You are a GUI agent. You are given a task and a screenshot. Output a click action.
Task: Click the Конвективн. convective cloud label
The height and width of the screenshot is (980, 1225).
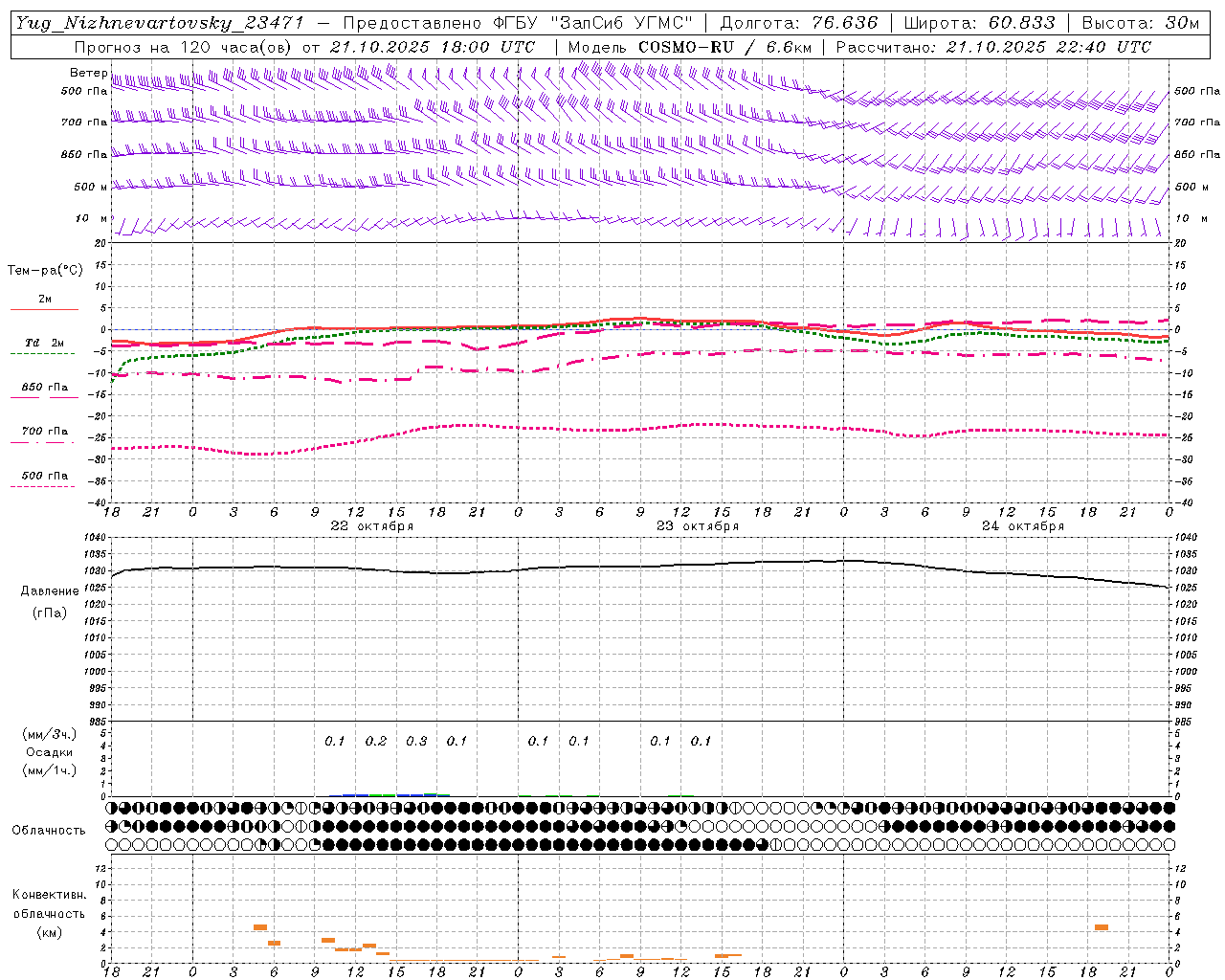(x=49, y=895)
